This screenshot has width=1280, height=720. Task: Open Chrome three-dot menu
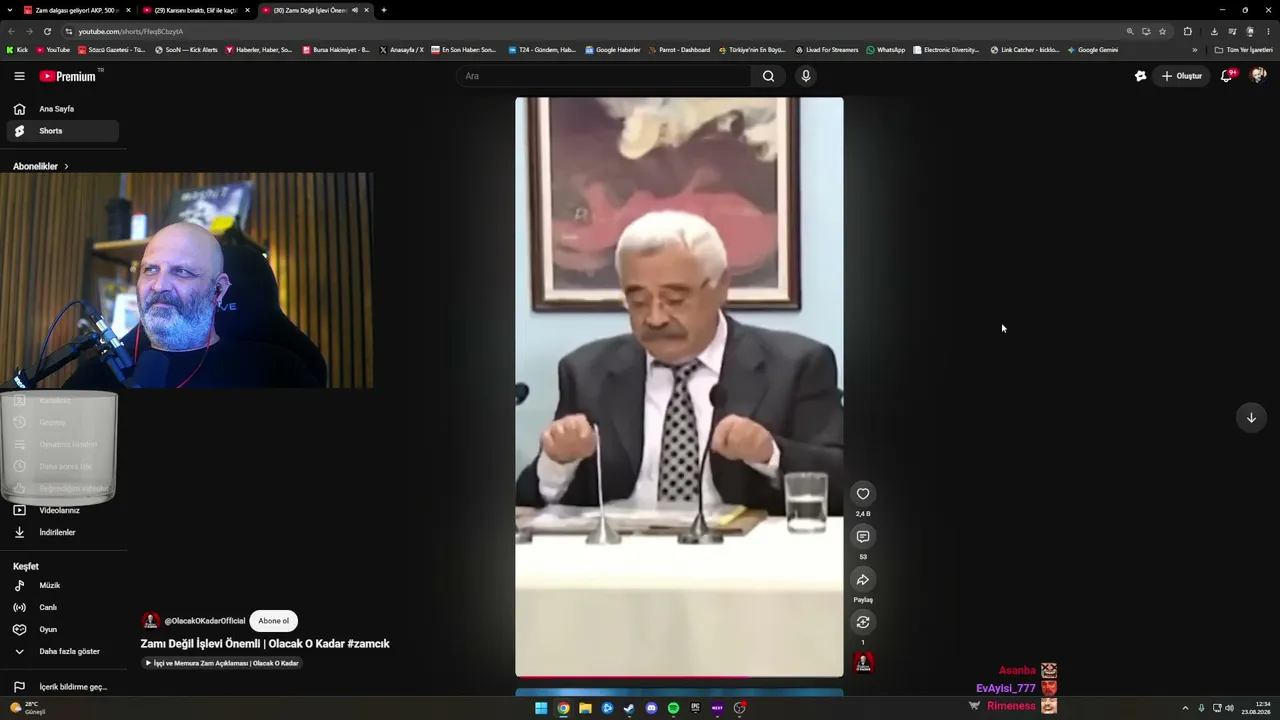(1268, 31)
